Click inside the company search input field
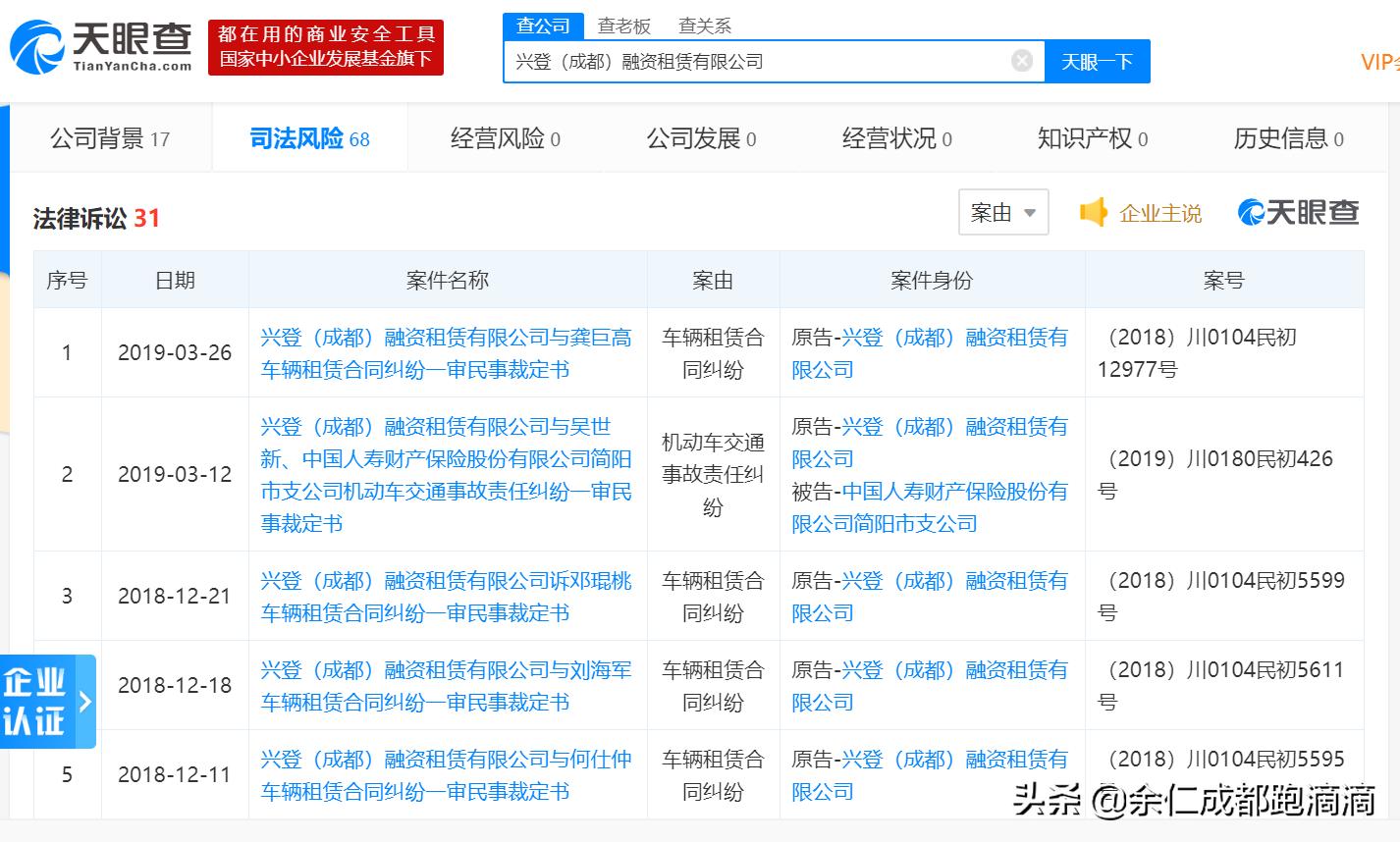The width and height of the screenshot is (1400, 842). [766, 60]
